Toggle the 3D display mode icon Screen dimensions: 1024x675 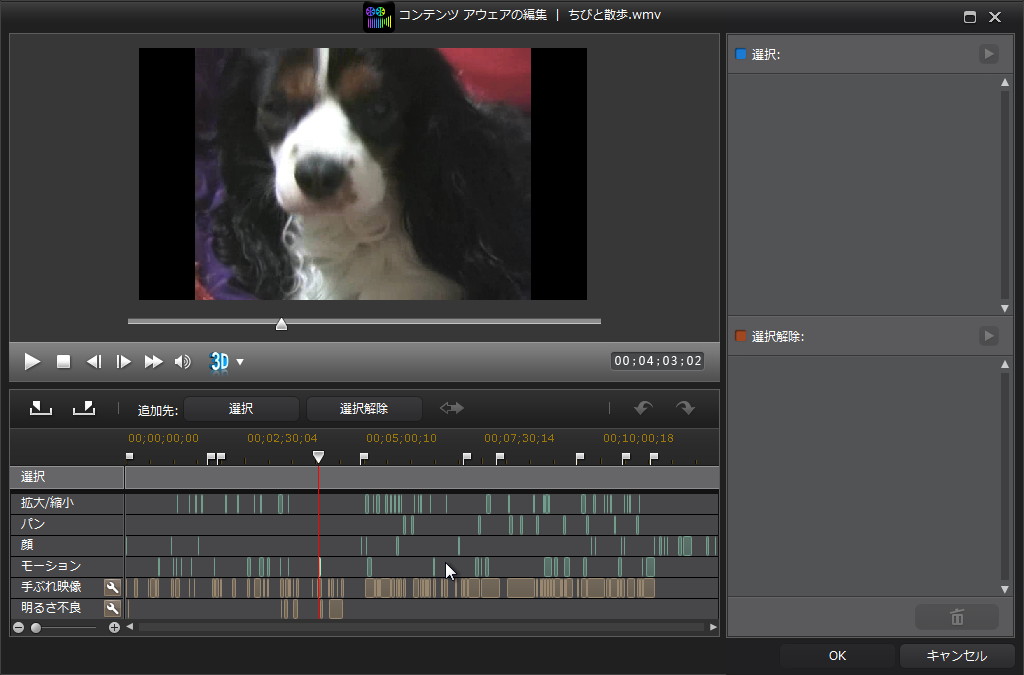coord(219,362)
